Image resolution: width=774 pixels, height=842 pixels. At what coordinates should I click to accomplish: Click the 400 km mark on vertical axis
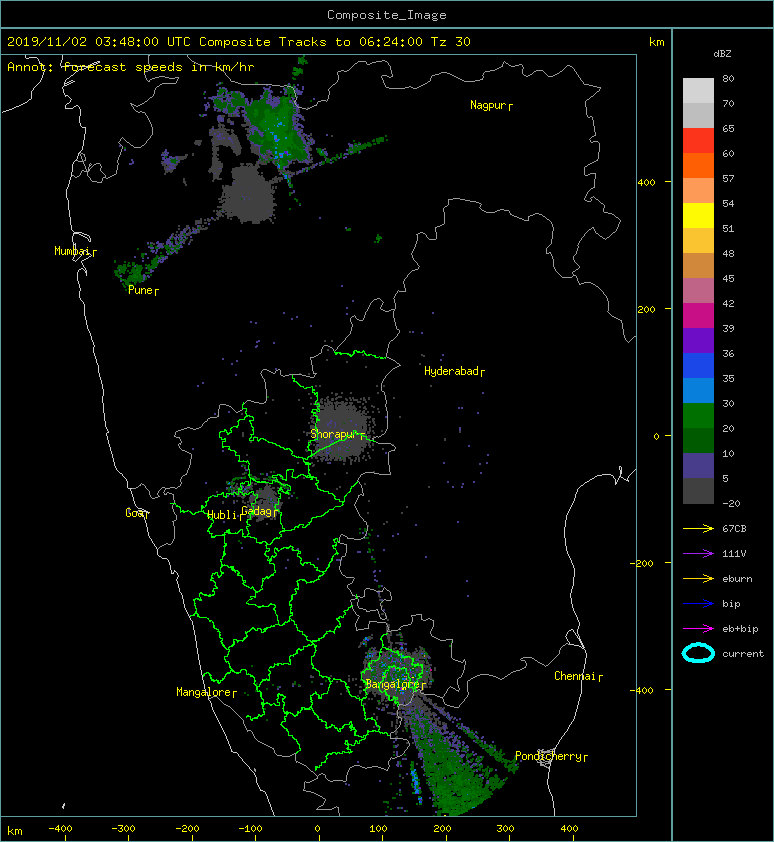pyautogui.click(x=646, y=183)
